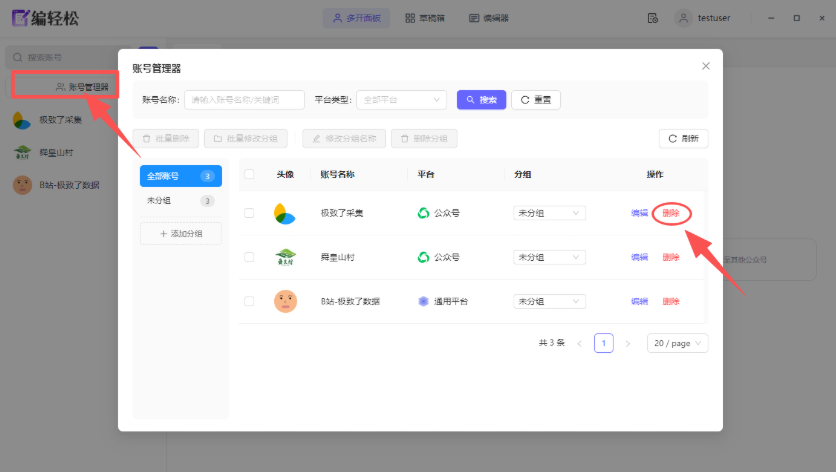Click the 公众号 platform icon for 极致了采集
The width and height of the screenshot is (836, 472).
423,213
